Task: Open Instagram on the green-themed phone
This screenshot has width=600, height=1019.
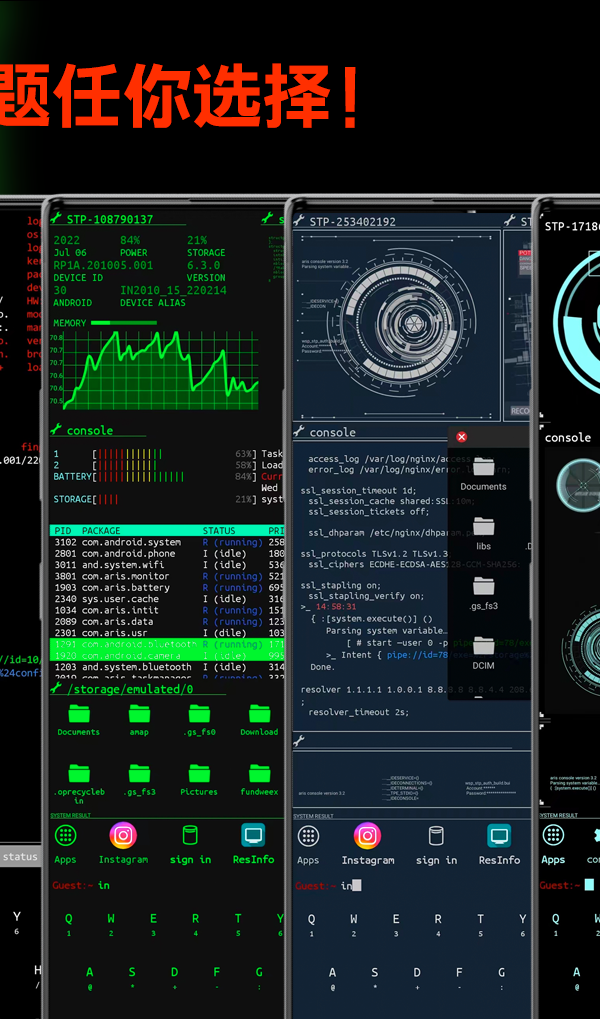Action: click(123, 836)
